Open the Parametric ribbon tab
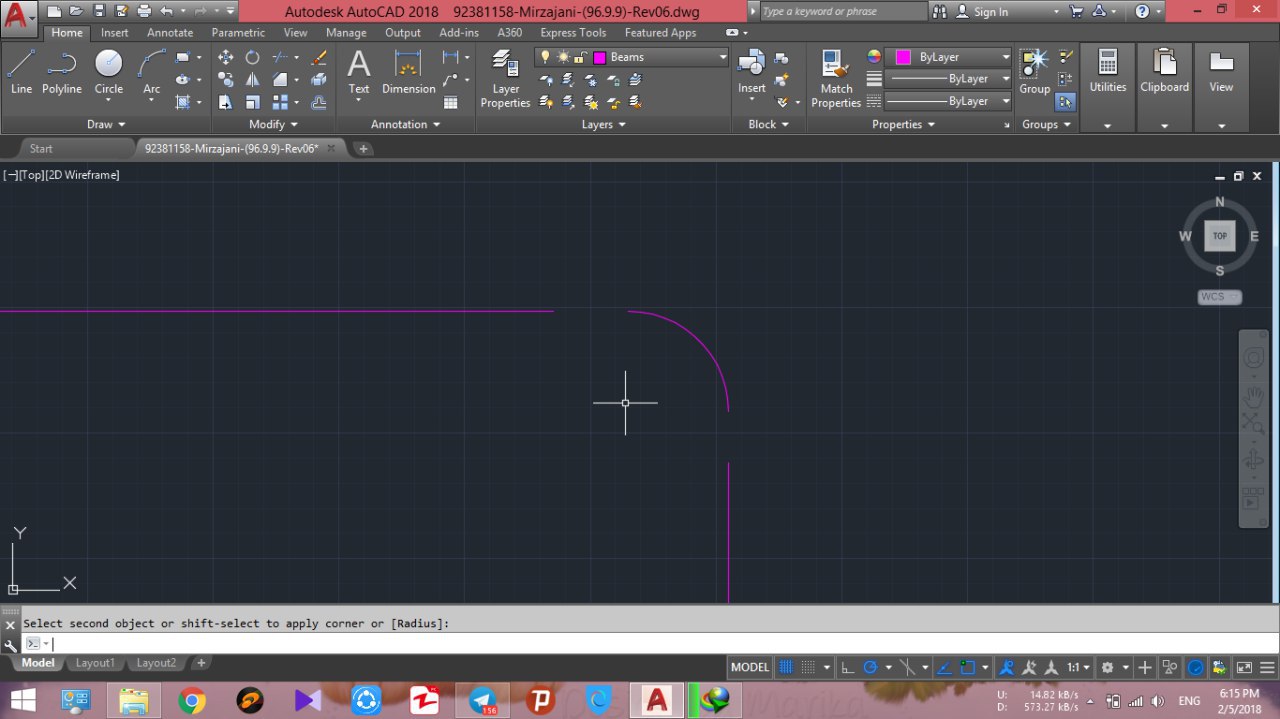The height and width of the screenshot is (719, 1280). pyautogui.click(x=238, y=33)
